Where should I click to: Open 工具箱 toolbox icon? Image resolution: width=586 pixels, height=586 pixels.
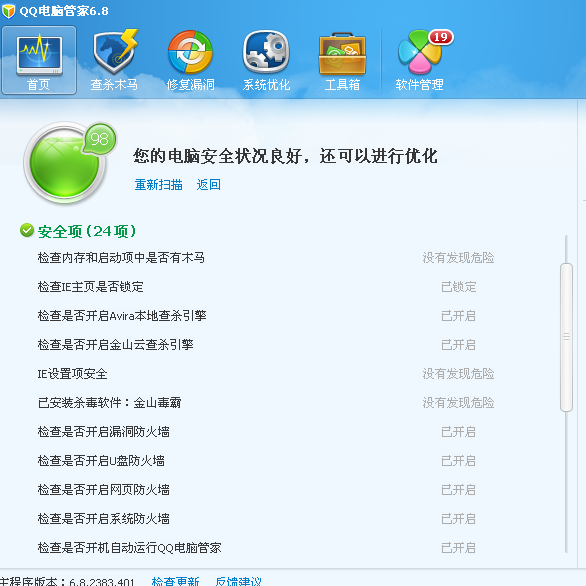342,60
